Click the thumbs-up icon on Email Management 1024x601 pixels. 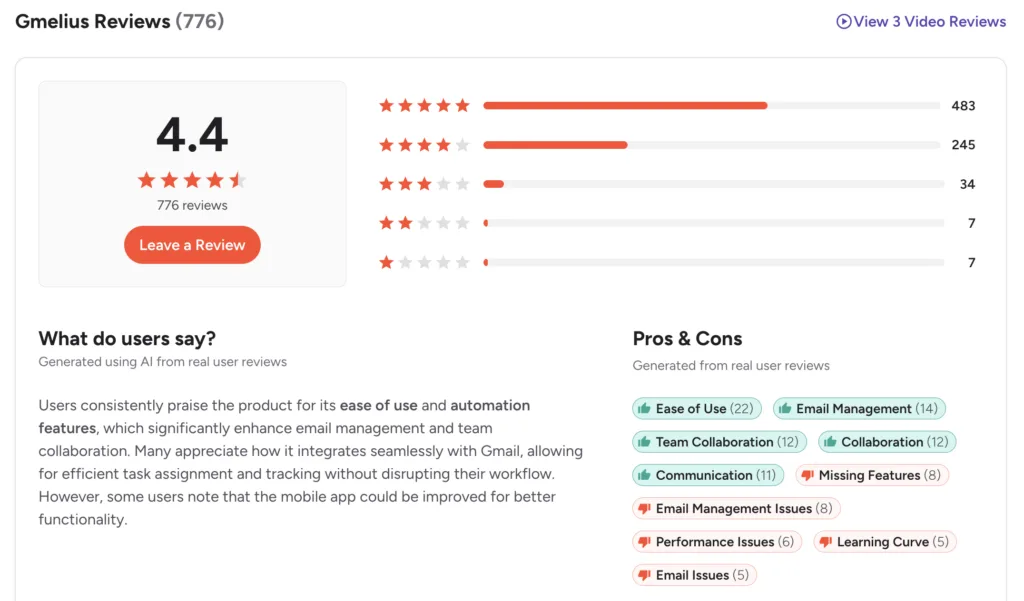coord(784,409)
